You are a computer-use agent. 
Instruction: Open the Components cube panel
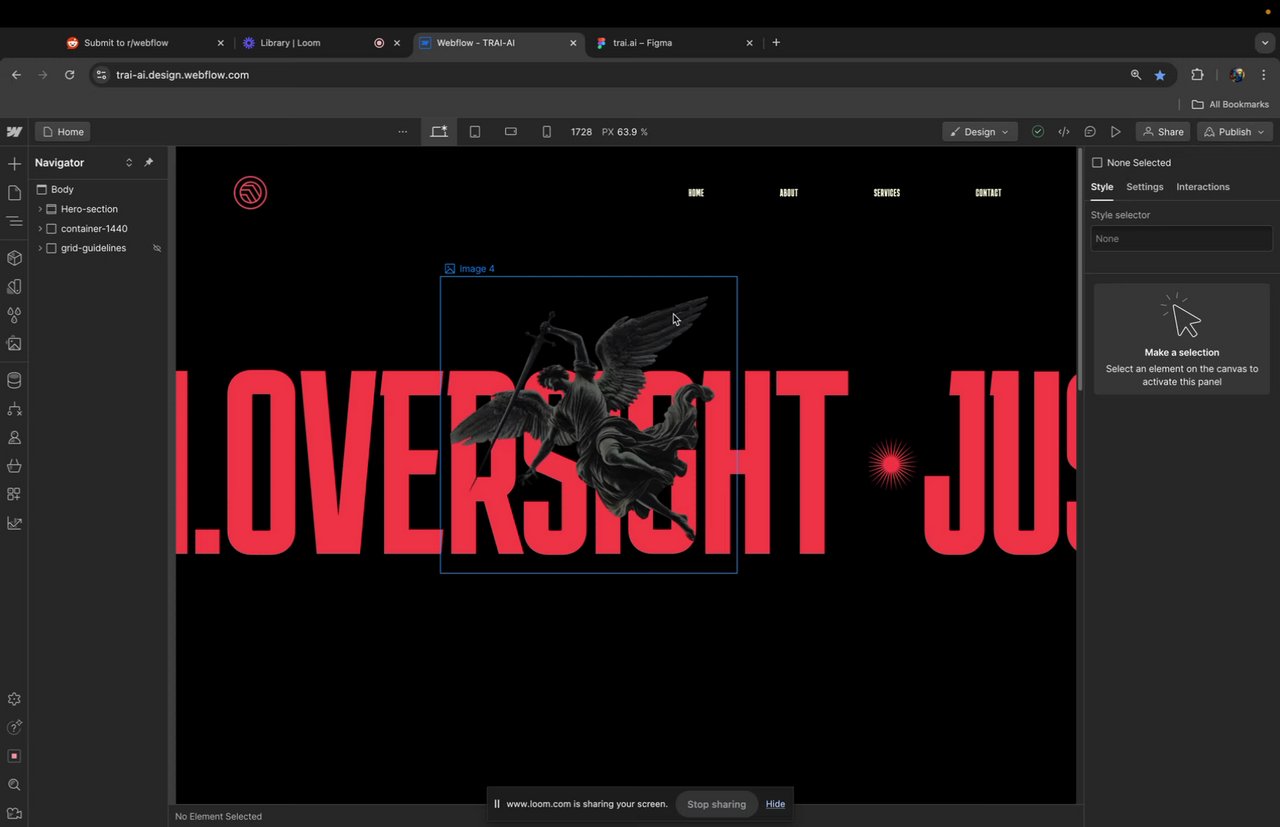click(14, 258)
